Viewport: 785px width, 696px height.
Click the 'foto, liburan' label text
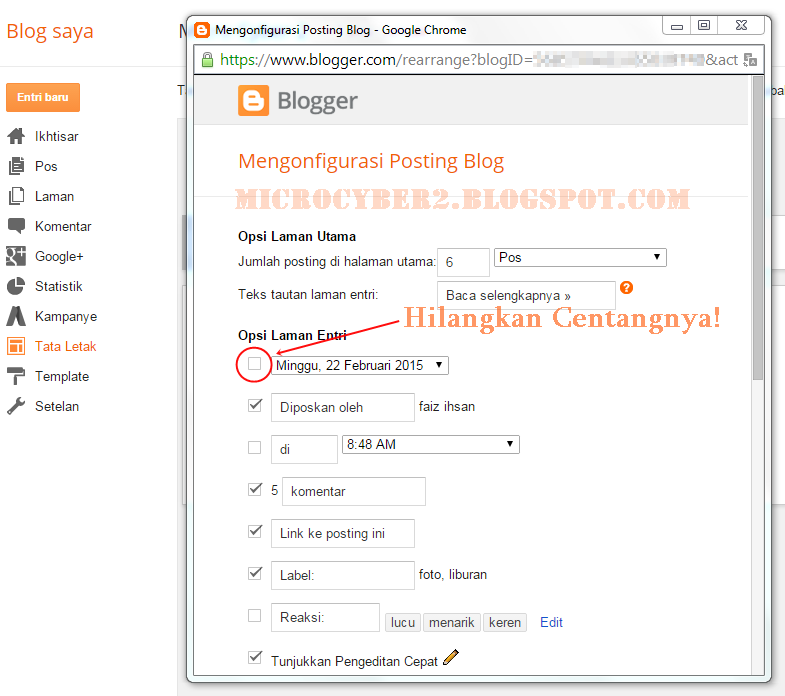click(453, 575)
